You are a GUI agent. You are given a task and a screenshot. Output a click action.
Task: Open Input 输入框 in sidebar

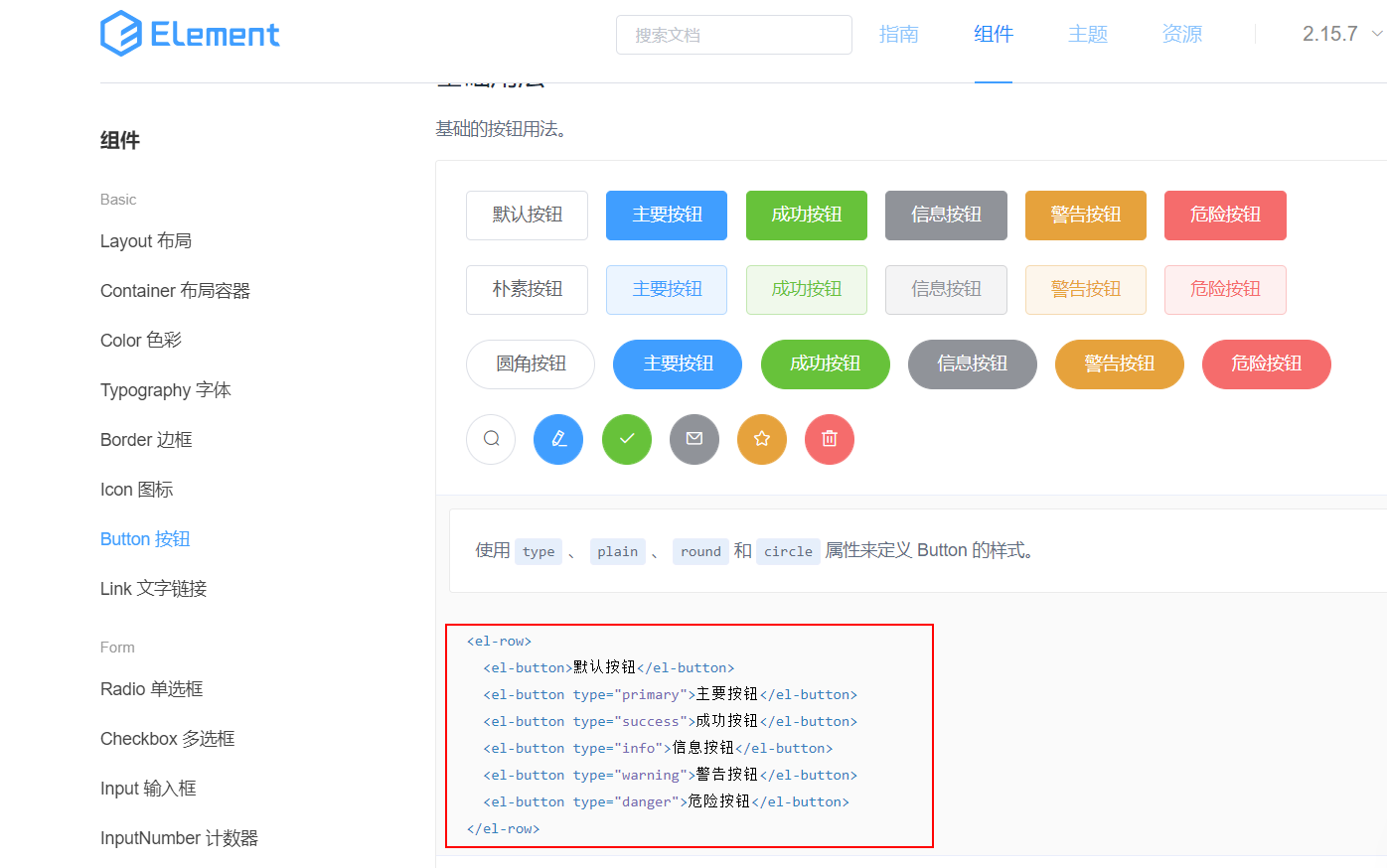(x=148, y=789)
